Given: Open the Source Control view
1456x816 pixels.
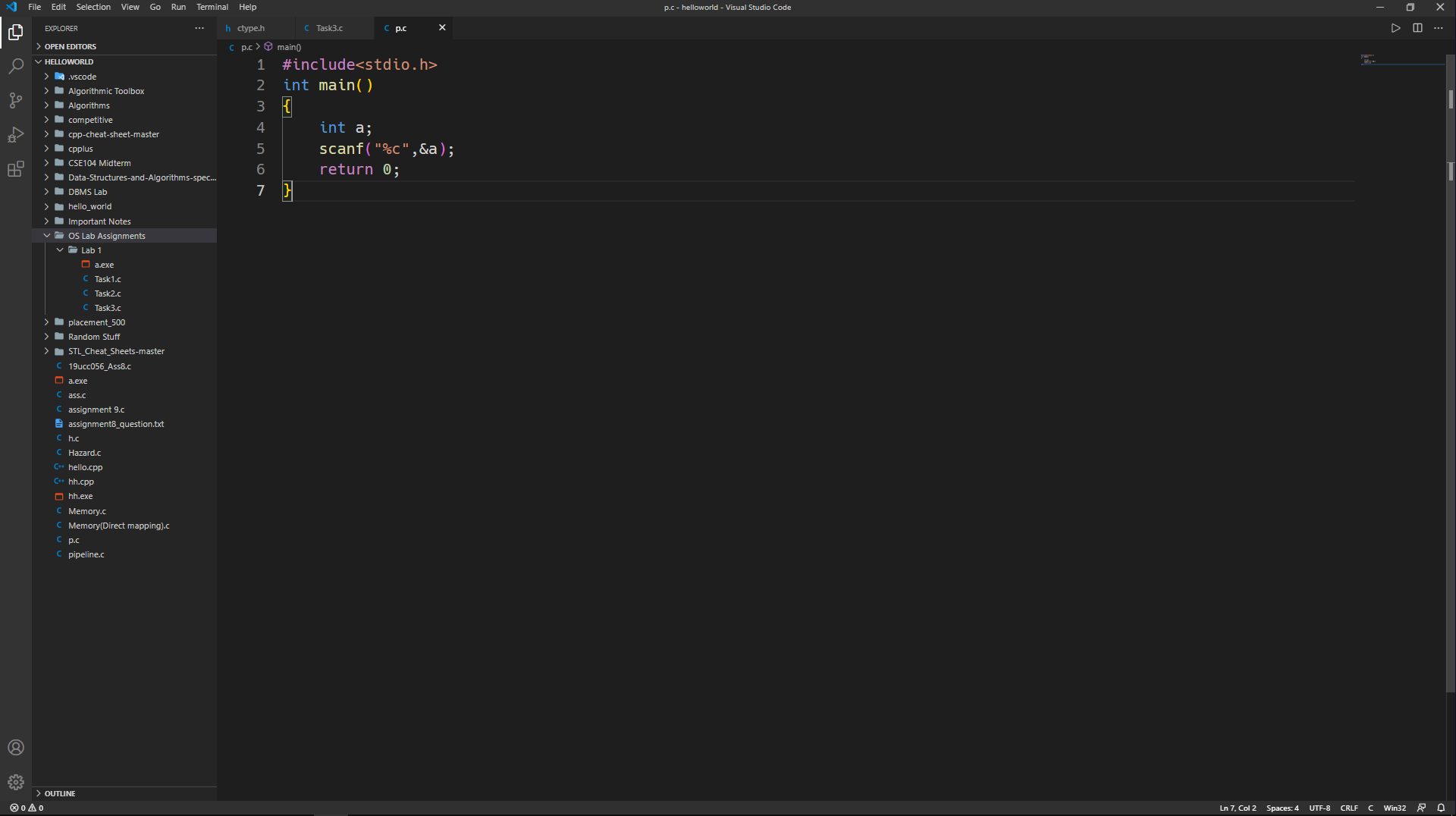Looking at the screenshot, I should 16,101.
